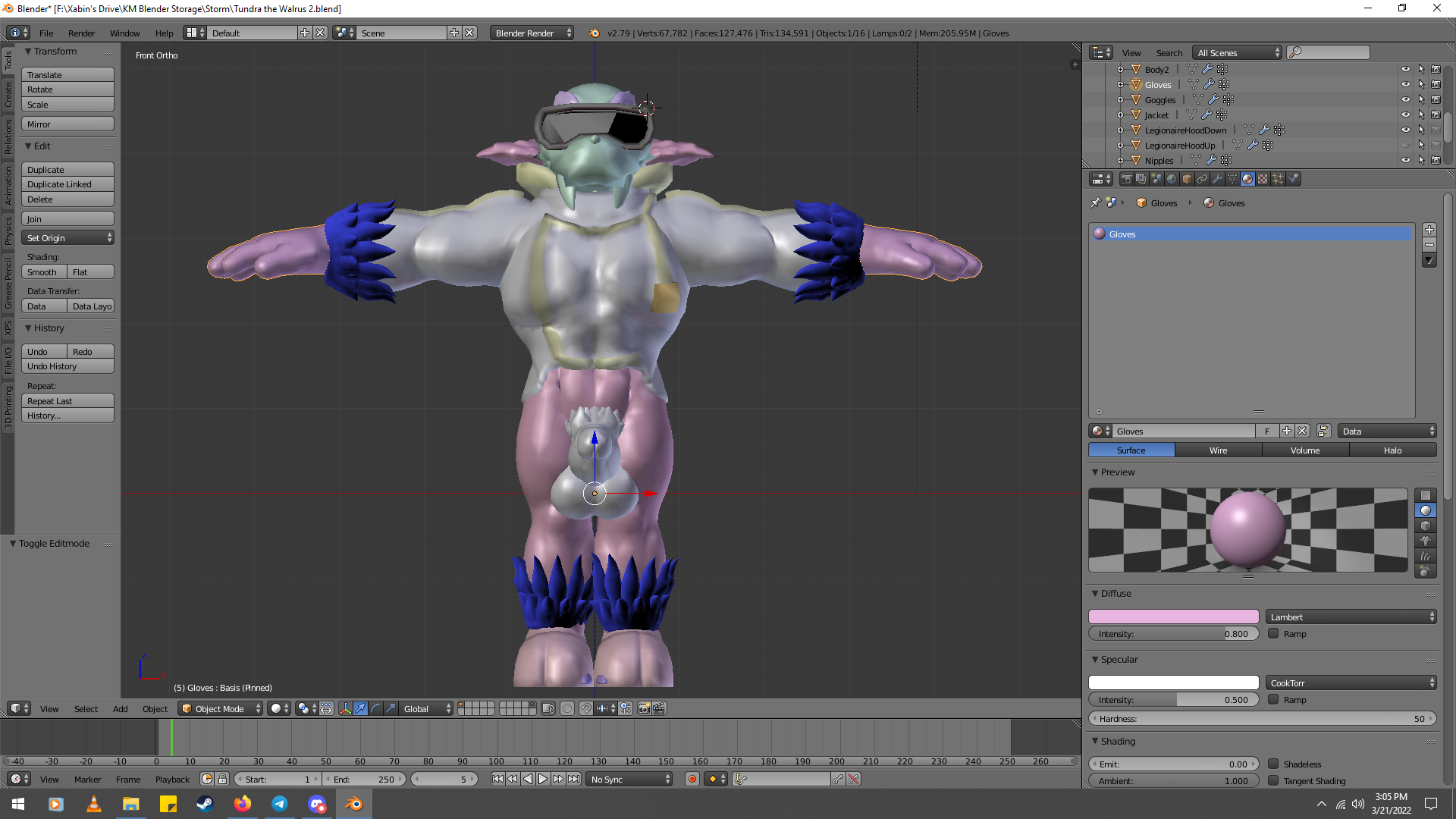Screen dimensions: 1456x819
Task: Click the play animation button
Action: [543, 779]
